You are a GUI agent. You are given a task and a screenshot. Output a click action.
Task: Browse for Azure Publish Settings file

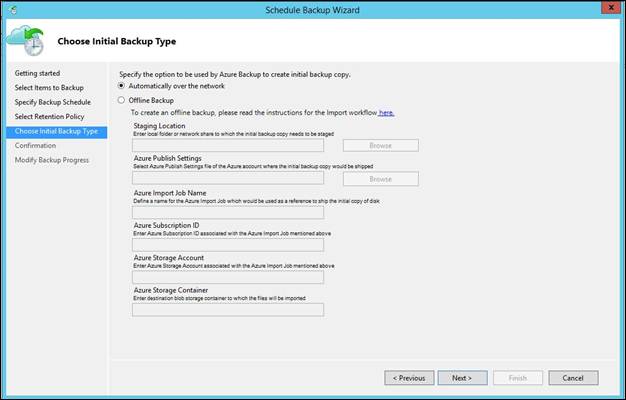click(380, 179)
